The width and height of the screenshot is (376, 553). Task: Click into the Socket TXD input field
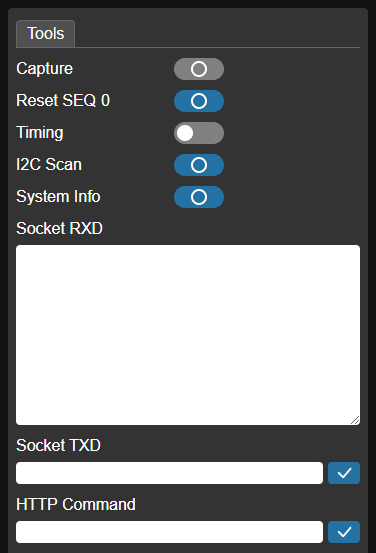click(169, 473)
